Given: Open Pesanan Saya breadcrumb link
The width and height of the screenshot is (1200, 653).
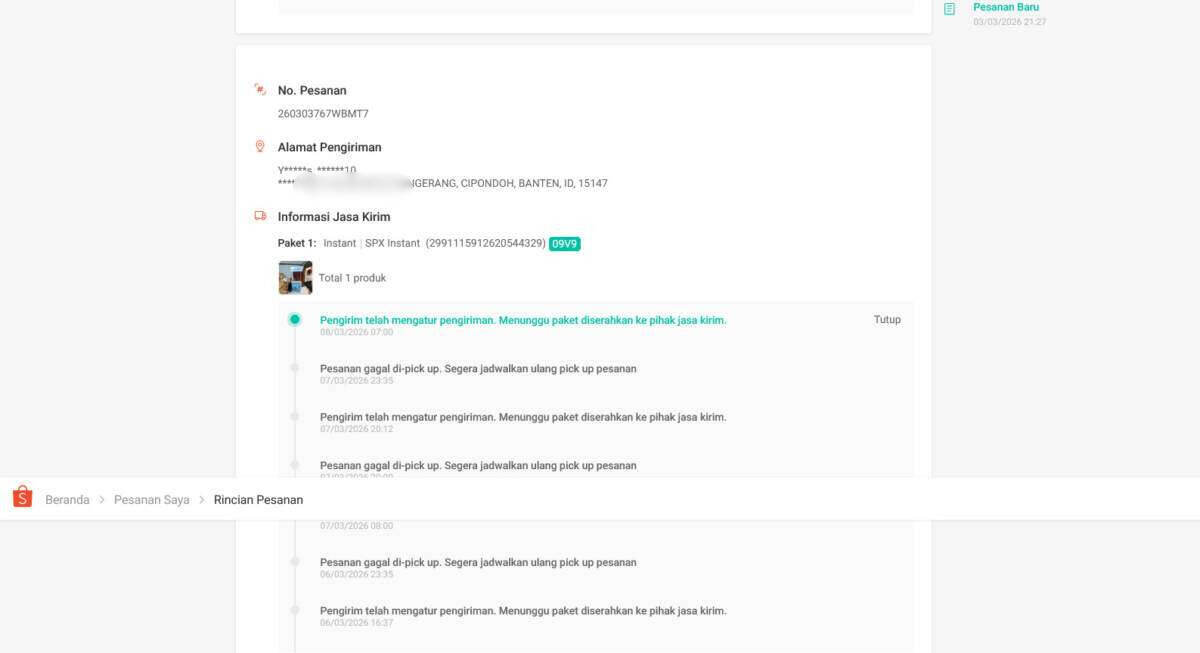Looking at the screenshot, I should point(151,500).
